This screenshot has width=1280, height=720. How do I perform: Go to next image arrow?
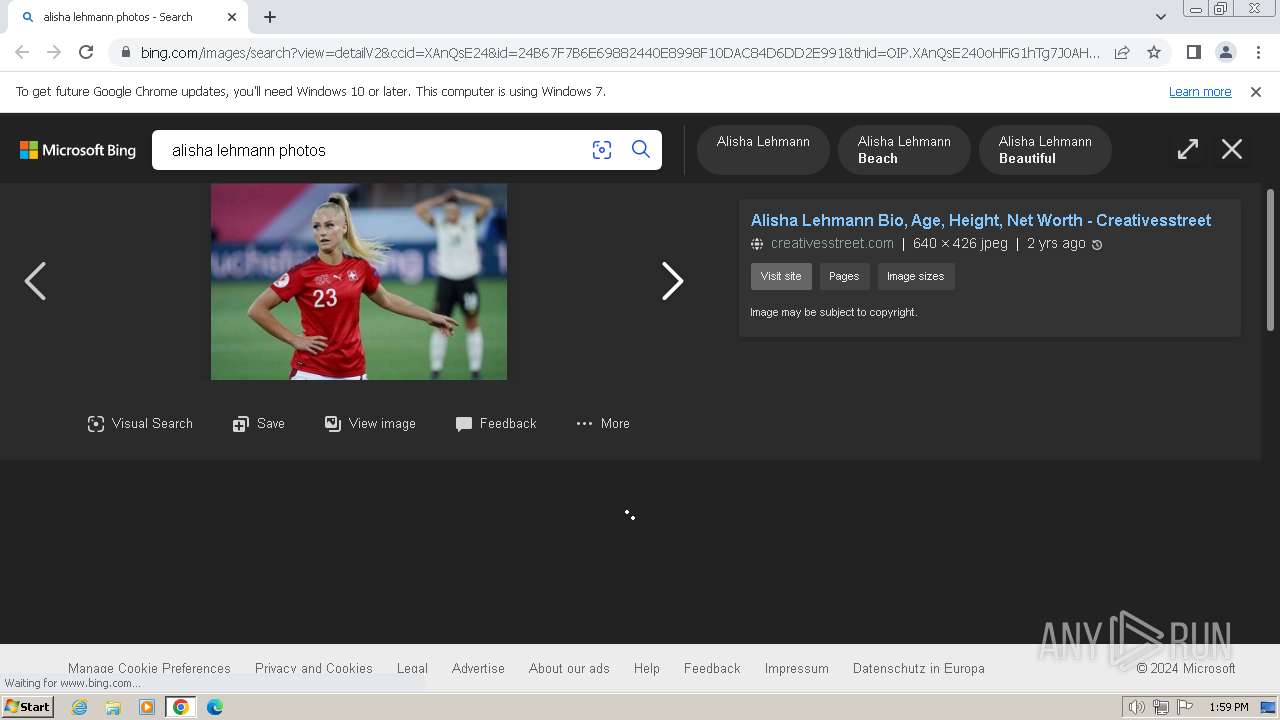tap(672, 281)
